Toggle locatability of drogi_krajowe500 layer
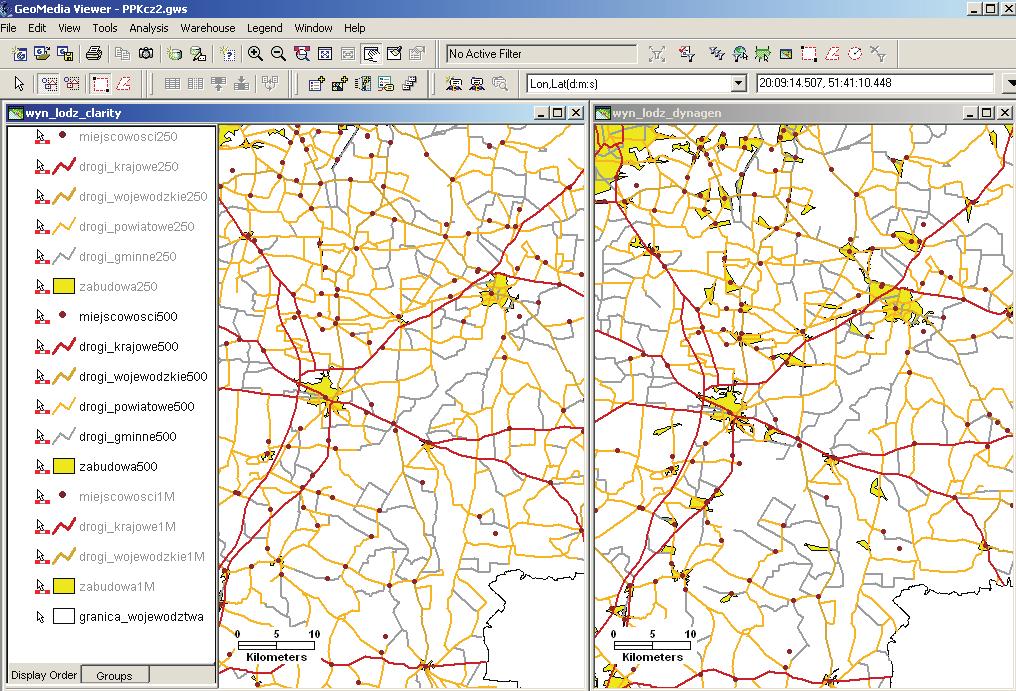 tap(41, 346)
